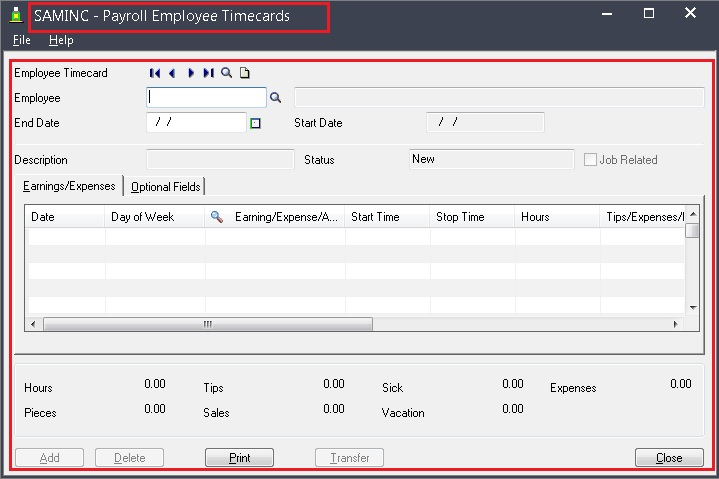This screenshot has width=719, height=479.
Task: Select the Earnings/Expenses tab
Action: 69,187
